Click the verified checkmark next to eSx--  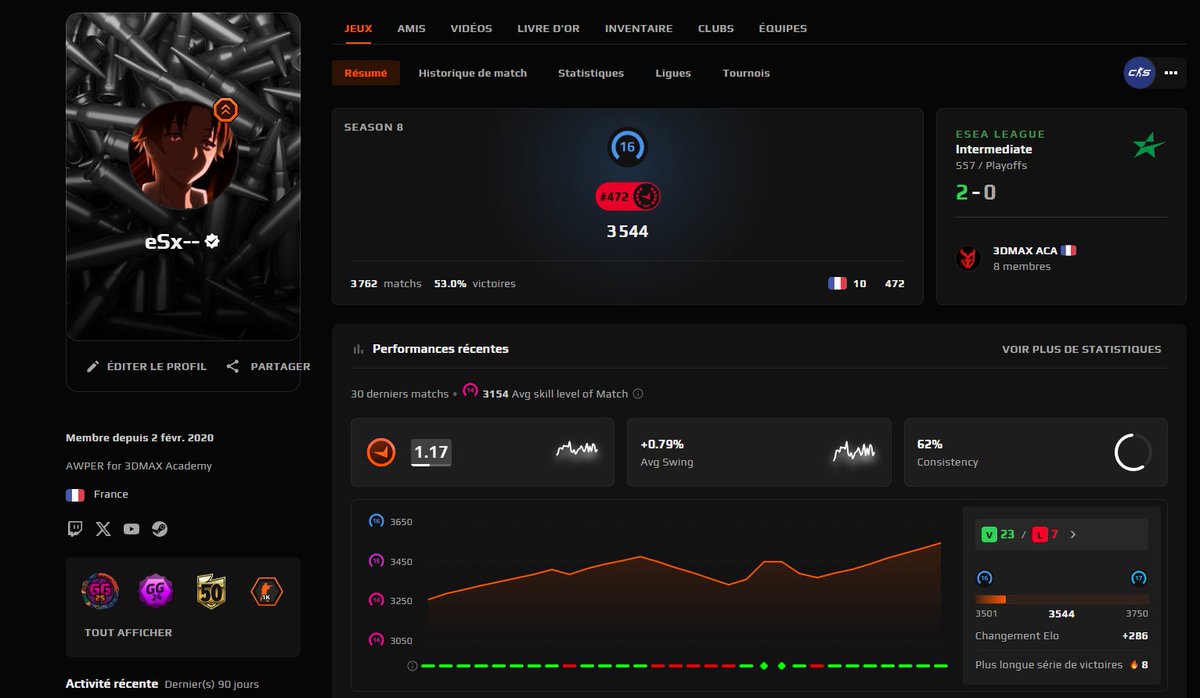click(x=212, y=242)
